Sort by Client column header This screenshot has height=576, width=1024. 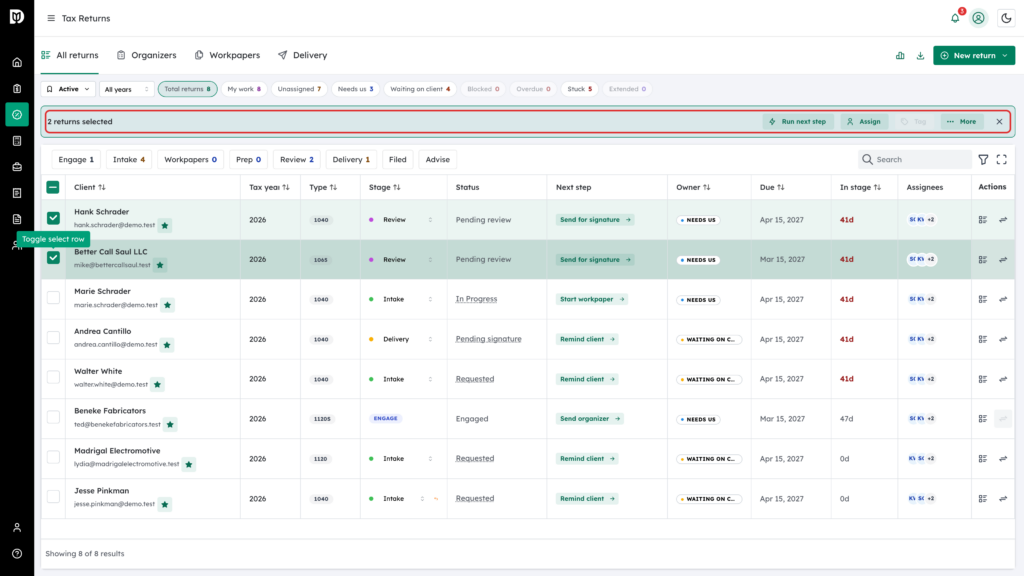click(x=89, y=187)
